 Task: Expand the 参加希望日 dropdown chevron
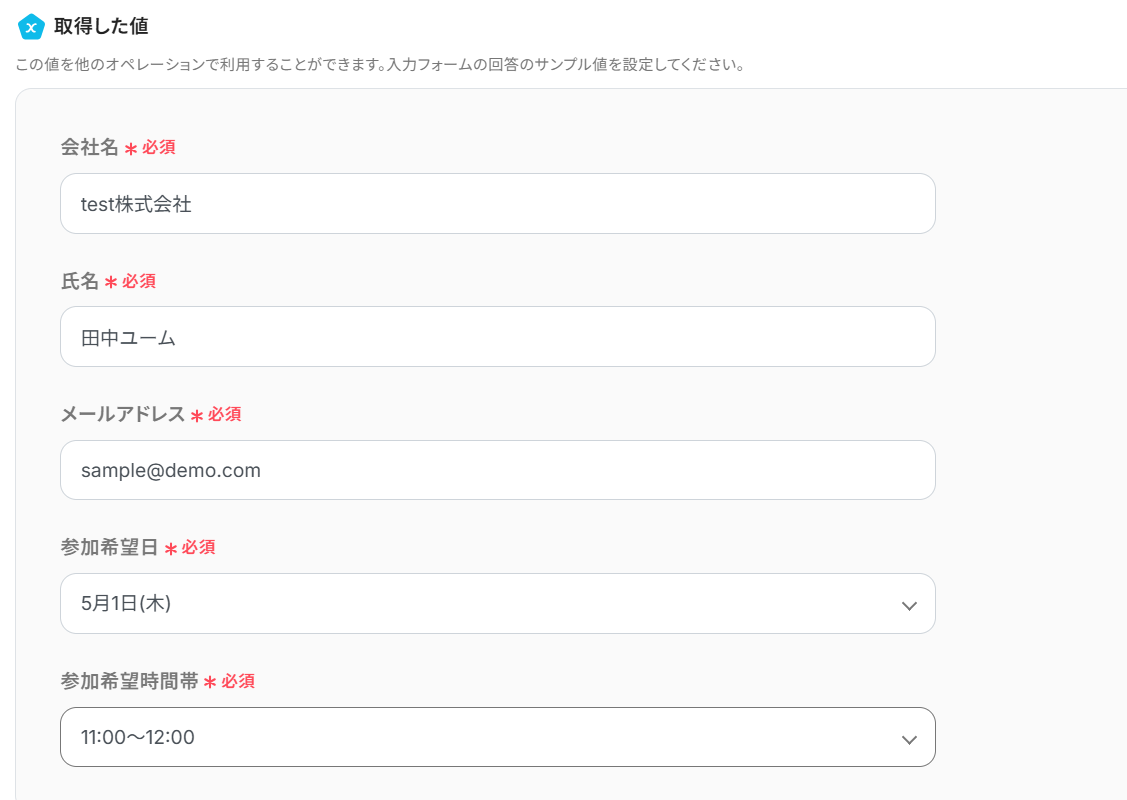click(x=908, y=605)
